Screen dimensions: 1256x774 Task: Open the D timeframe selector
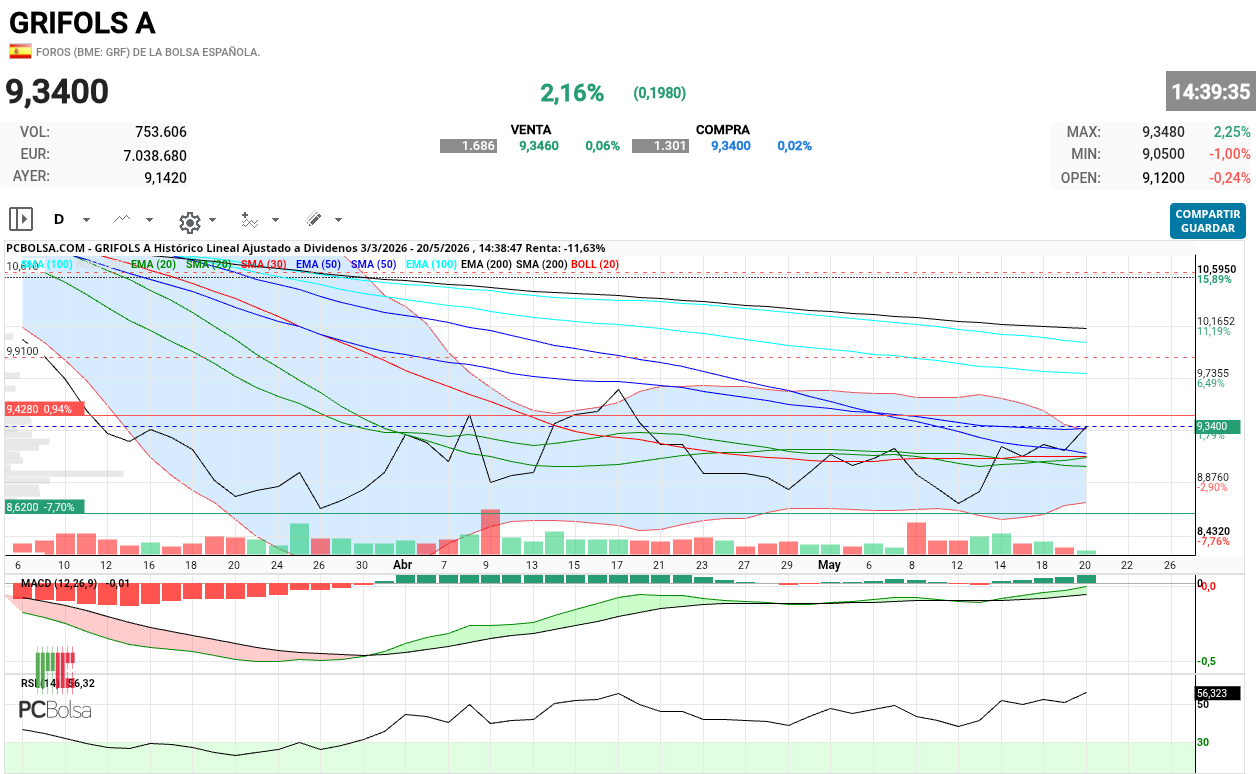tap(59, 219)
